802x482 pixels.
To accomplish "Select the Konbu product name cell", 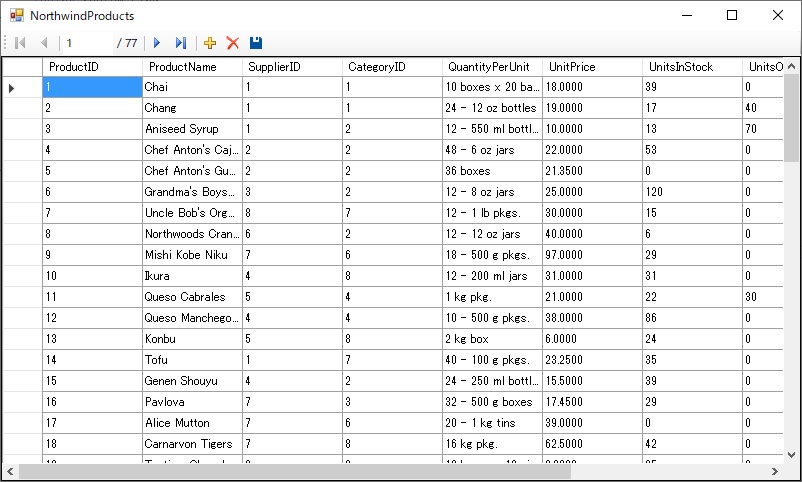I will click(x=192, y=339).
